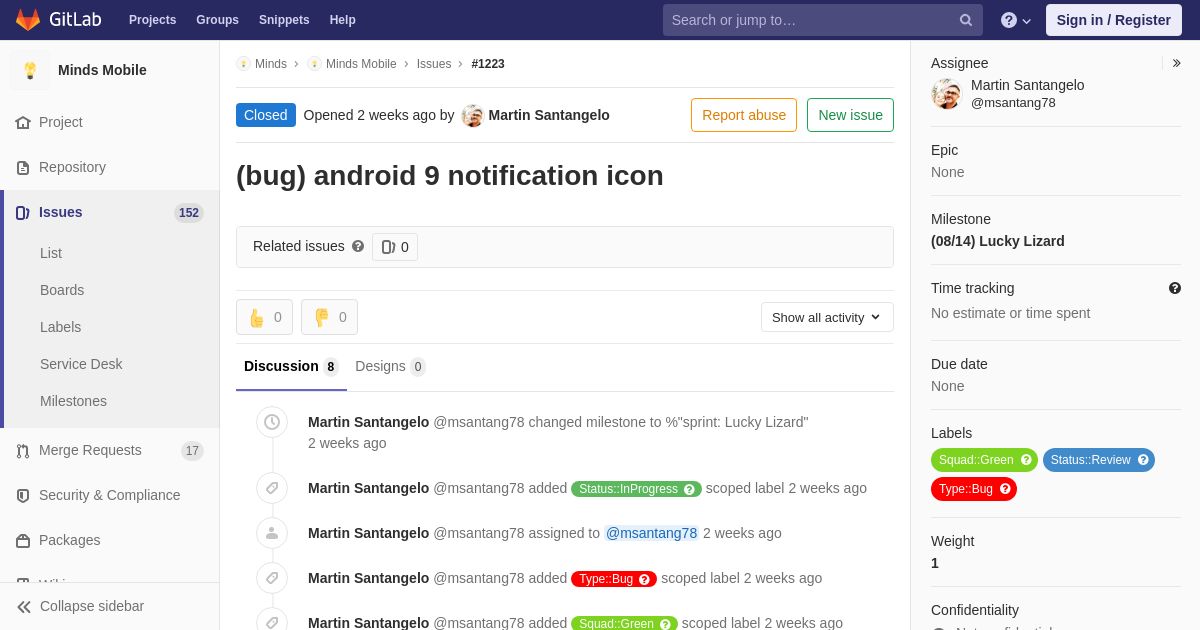1200x630 pixels.
Task: Click help icon on Status::InProgress activity label
Action: (x=690, y=489)
